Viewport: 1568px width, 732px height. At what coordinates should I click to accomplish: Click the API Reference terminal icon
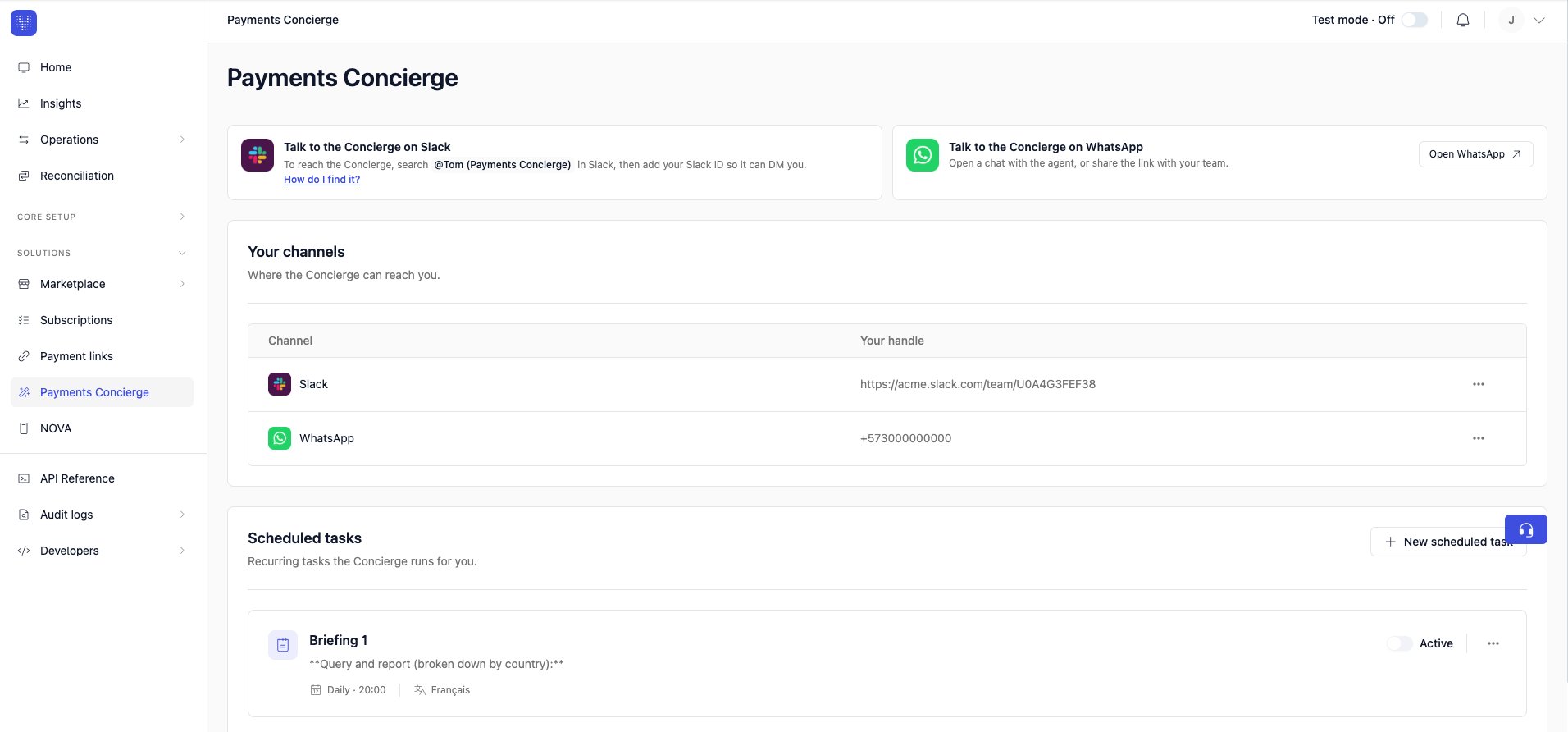pyautogui.click(x=24, y=478)
